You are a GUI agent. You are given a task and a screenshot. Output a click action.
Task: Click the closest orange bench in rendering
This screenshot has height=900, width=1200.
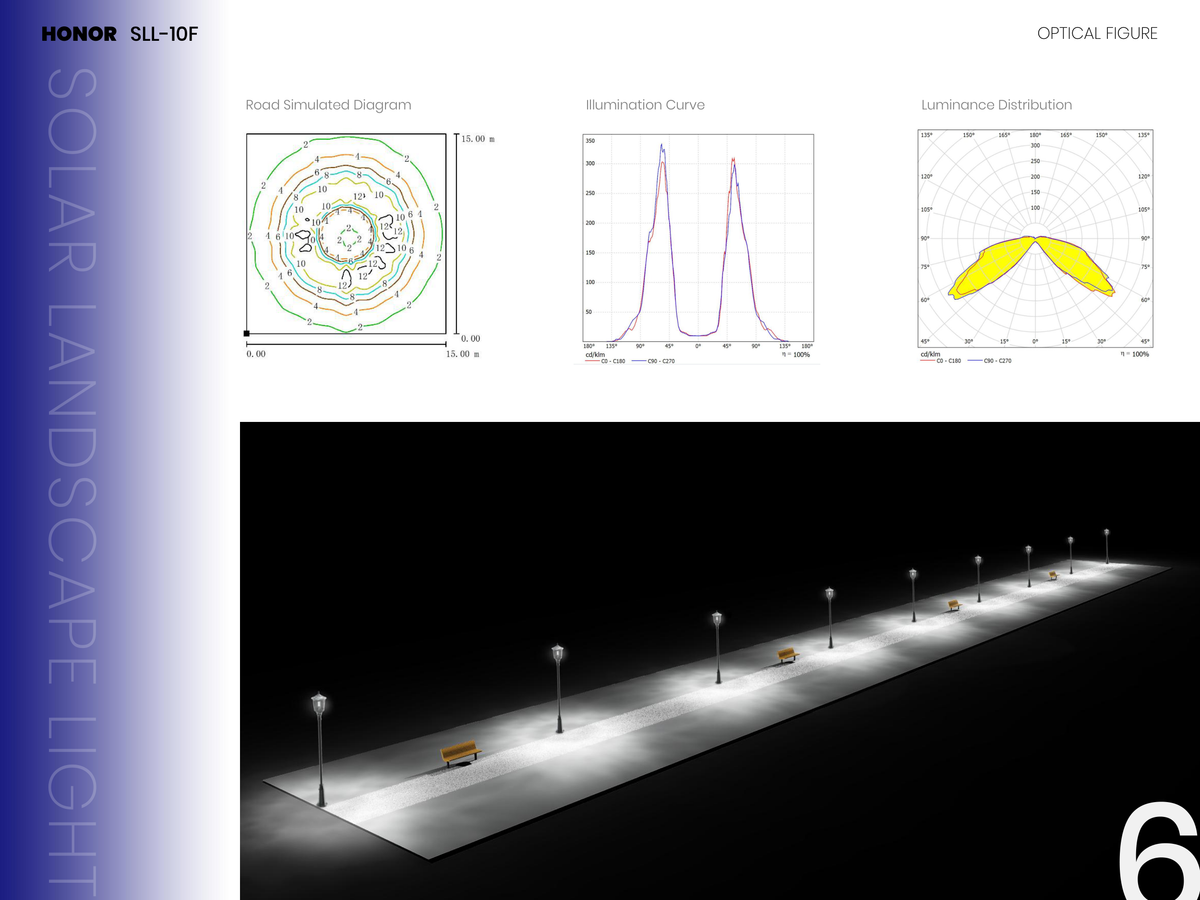click(x=461, y=753)
